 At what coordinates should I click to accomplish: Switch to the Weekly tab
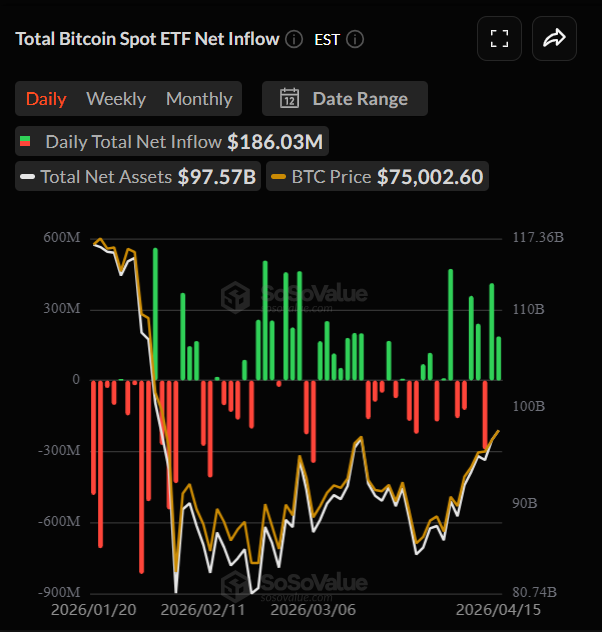click(x=116, y=99)
